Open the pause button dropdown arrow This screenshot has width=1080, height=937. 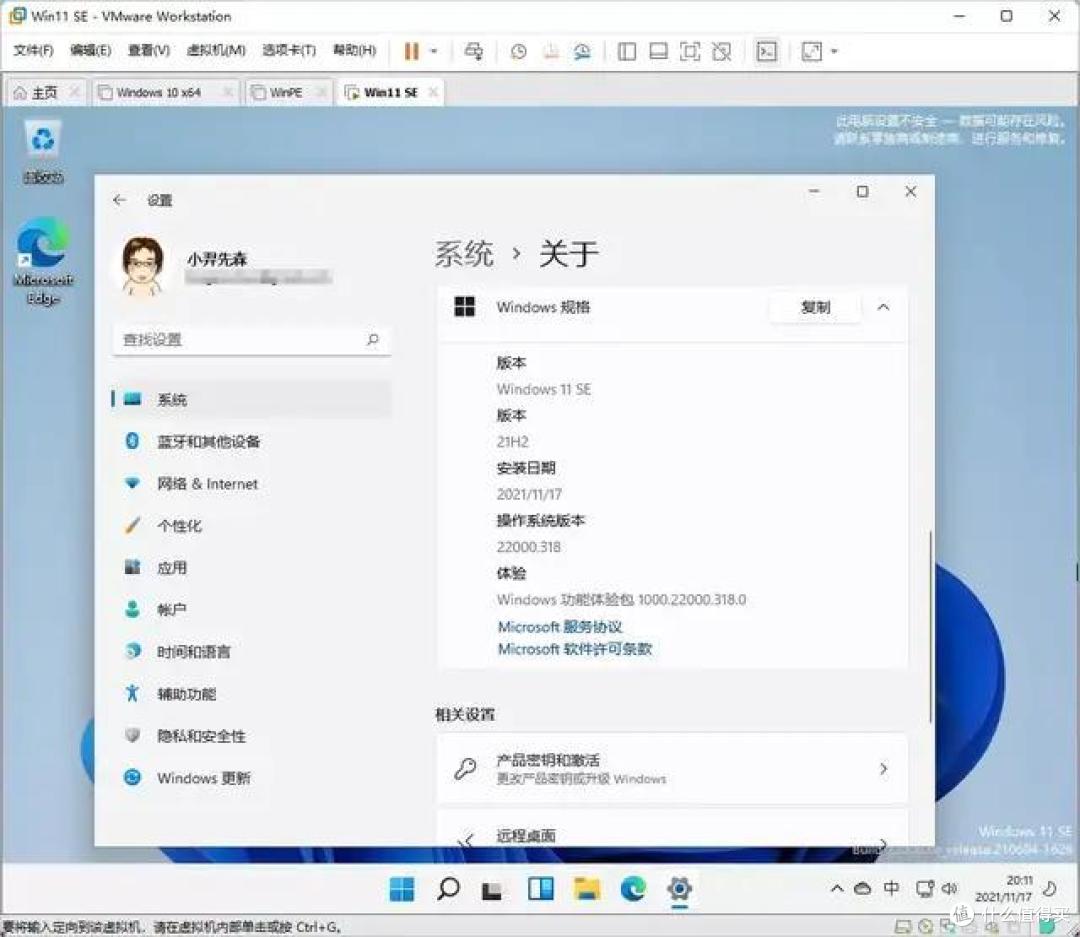click(434, 51)
